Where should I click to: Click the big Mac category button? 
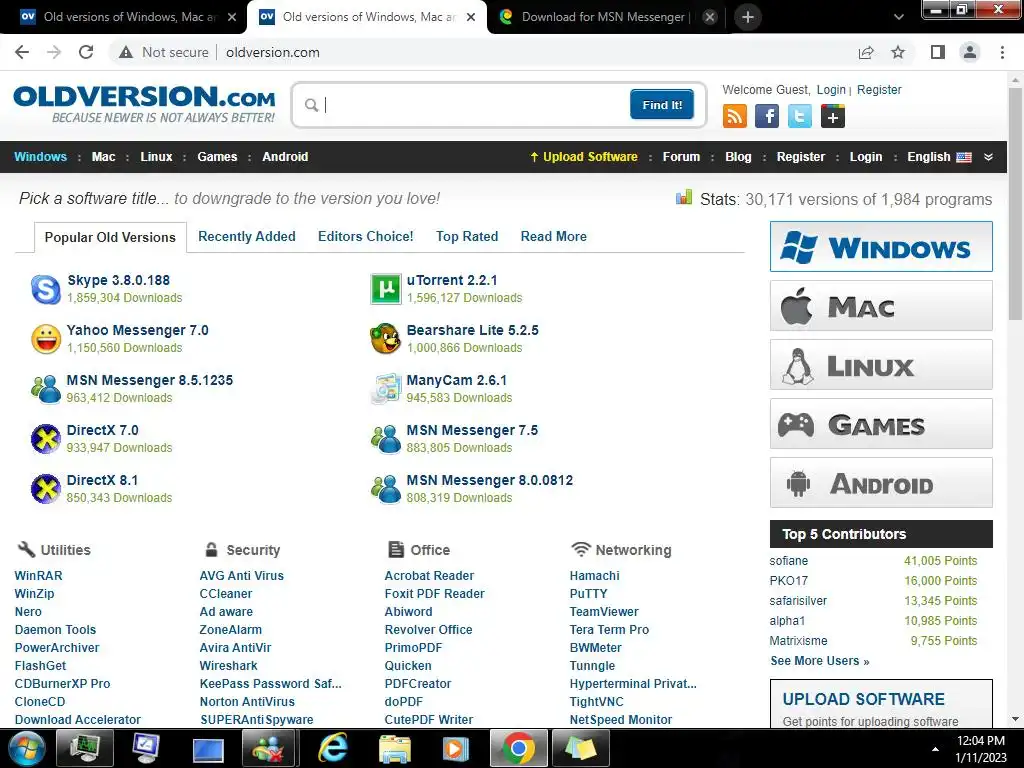pos(881,306)
